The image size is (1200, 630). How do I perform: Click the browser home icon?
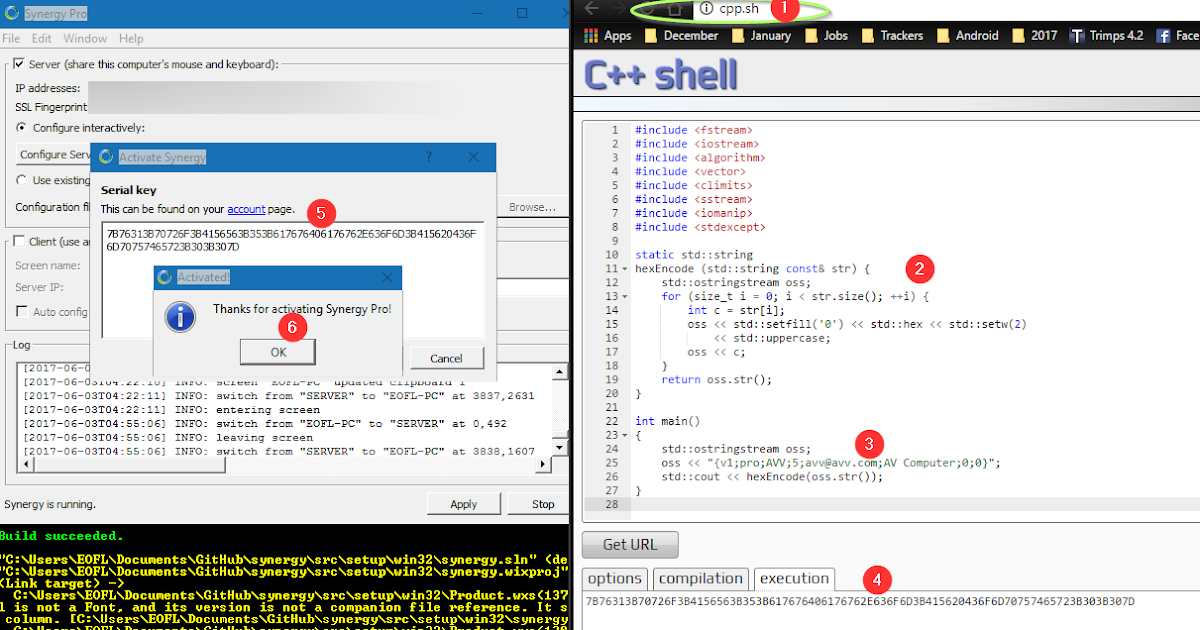tap(676, 9)
